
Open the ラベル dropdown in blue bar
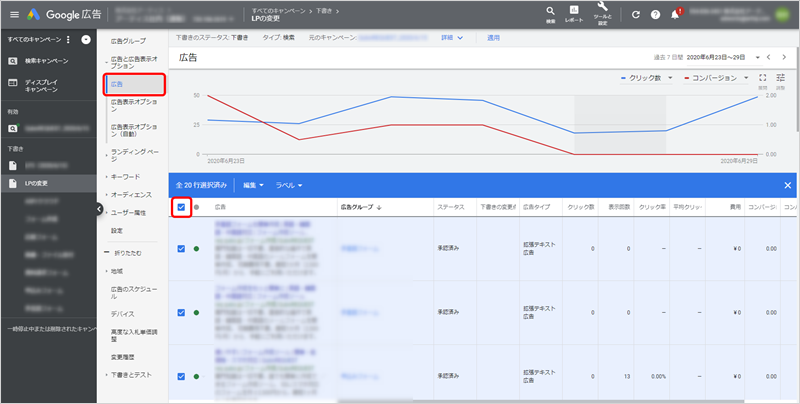coord(289,185)
